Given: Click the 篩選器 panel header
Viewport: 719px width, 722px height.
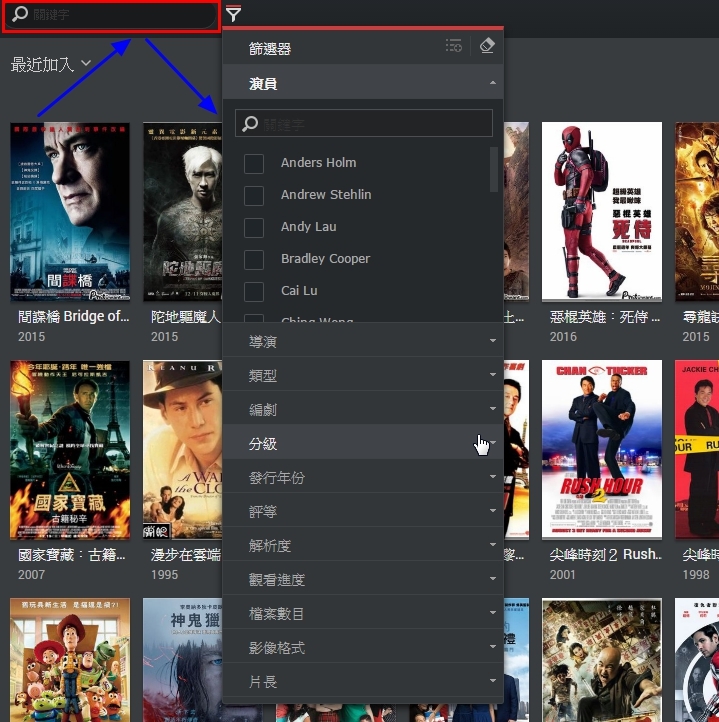Looking at the screenshot, I should [x=270, y=48].
